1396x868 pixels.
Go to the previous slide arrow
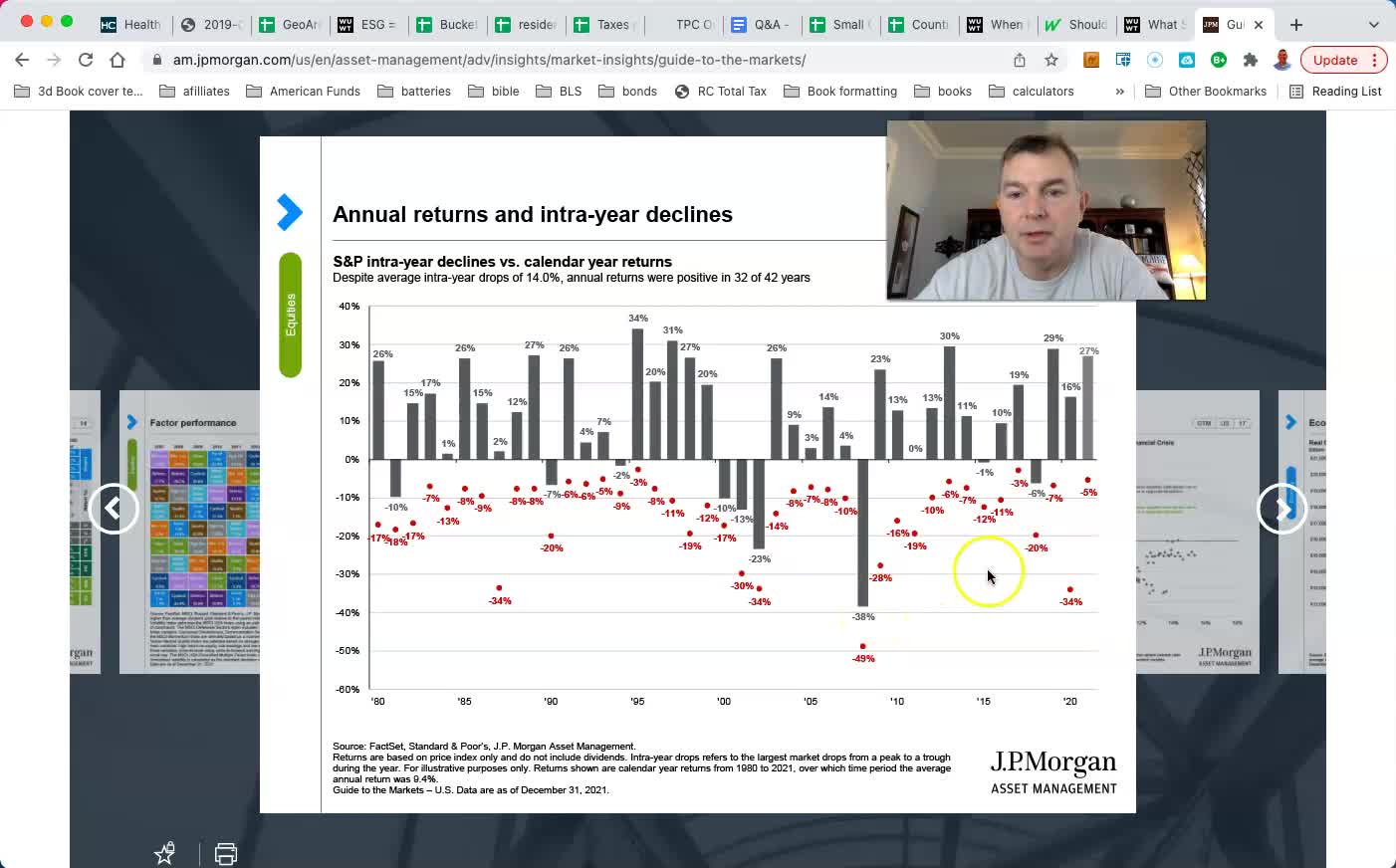[x=114, y=509]
